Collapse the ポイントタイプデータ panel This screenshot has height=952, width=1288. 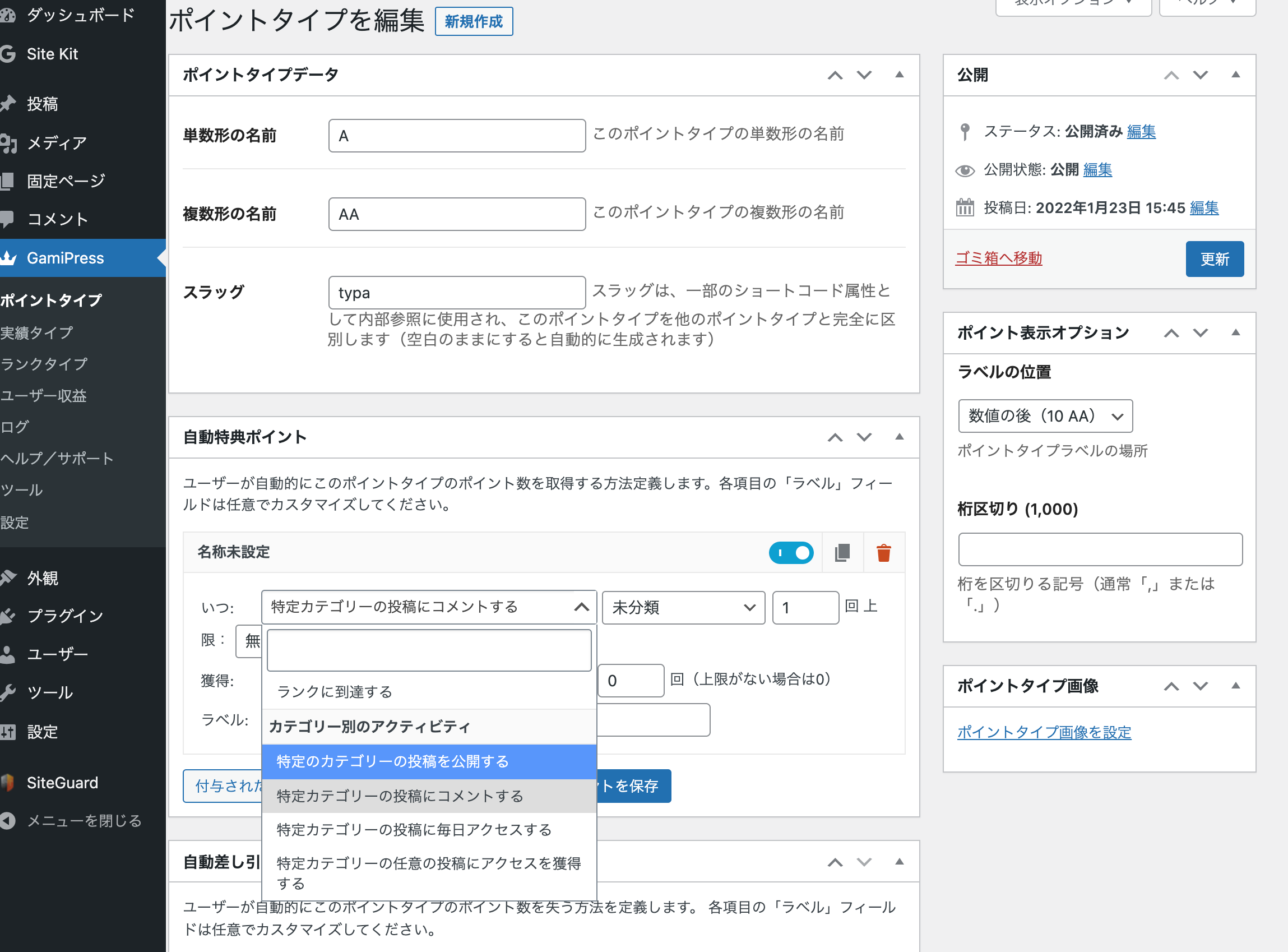point(899,75)
